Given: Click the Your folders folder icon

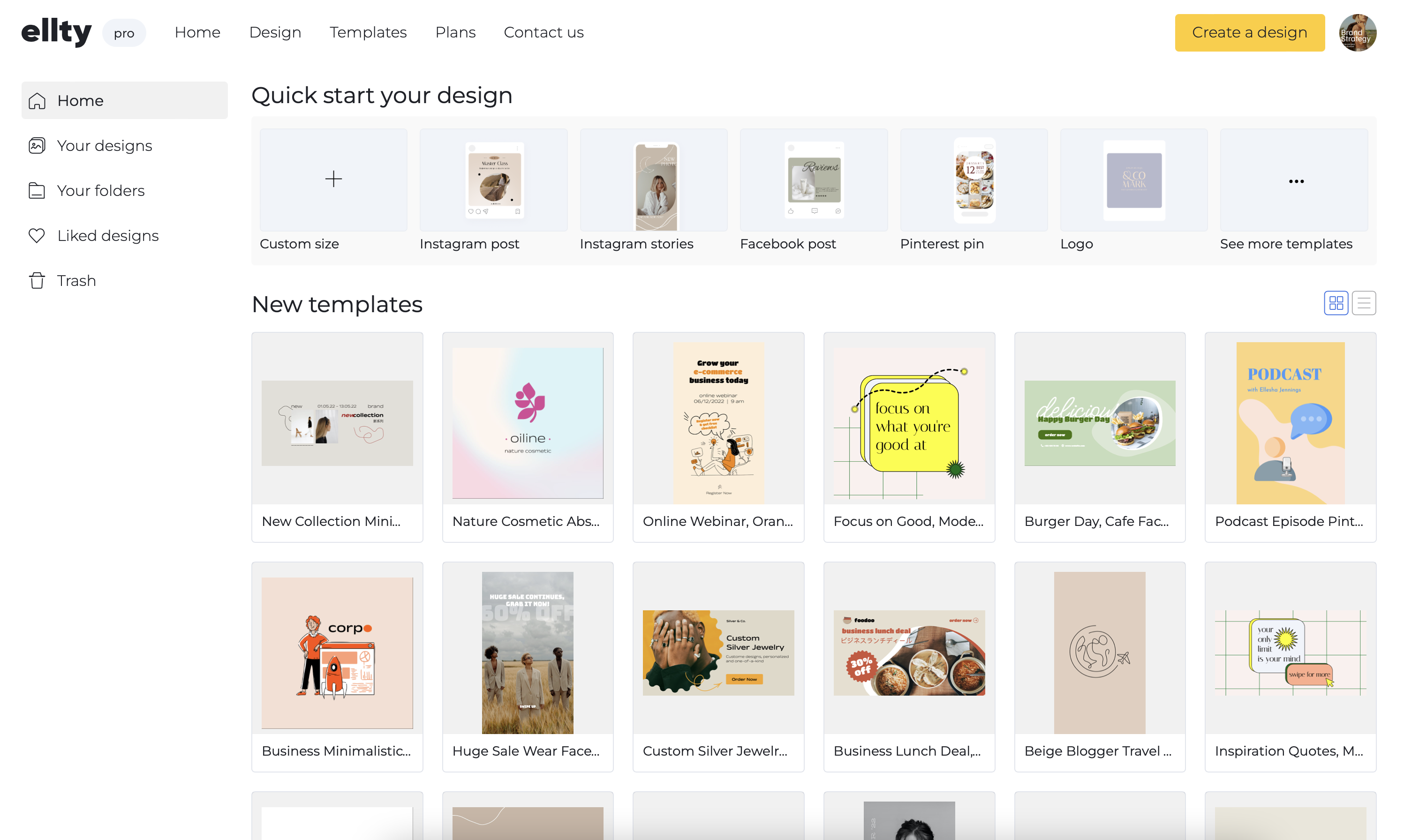Looking at the screenshot, I should coord(37,191).
